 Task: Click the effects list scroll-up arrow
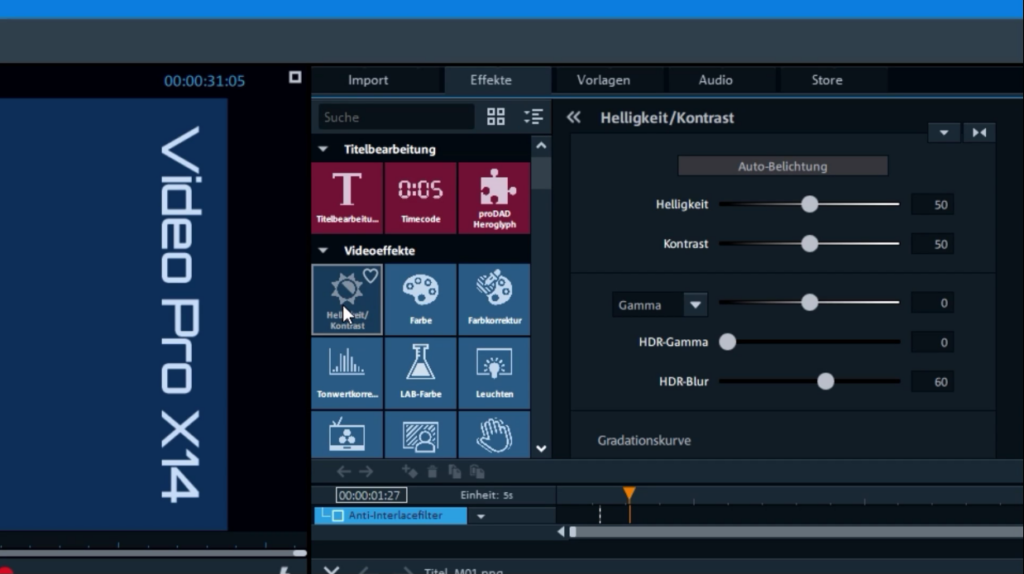point(541,146)
